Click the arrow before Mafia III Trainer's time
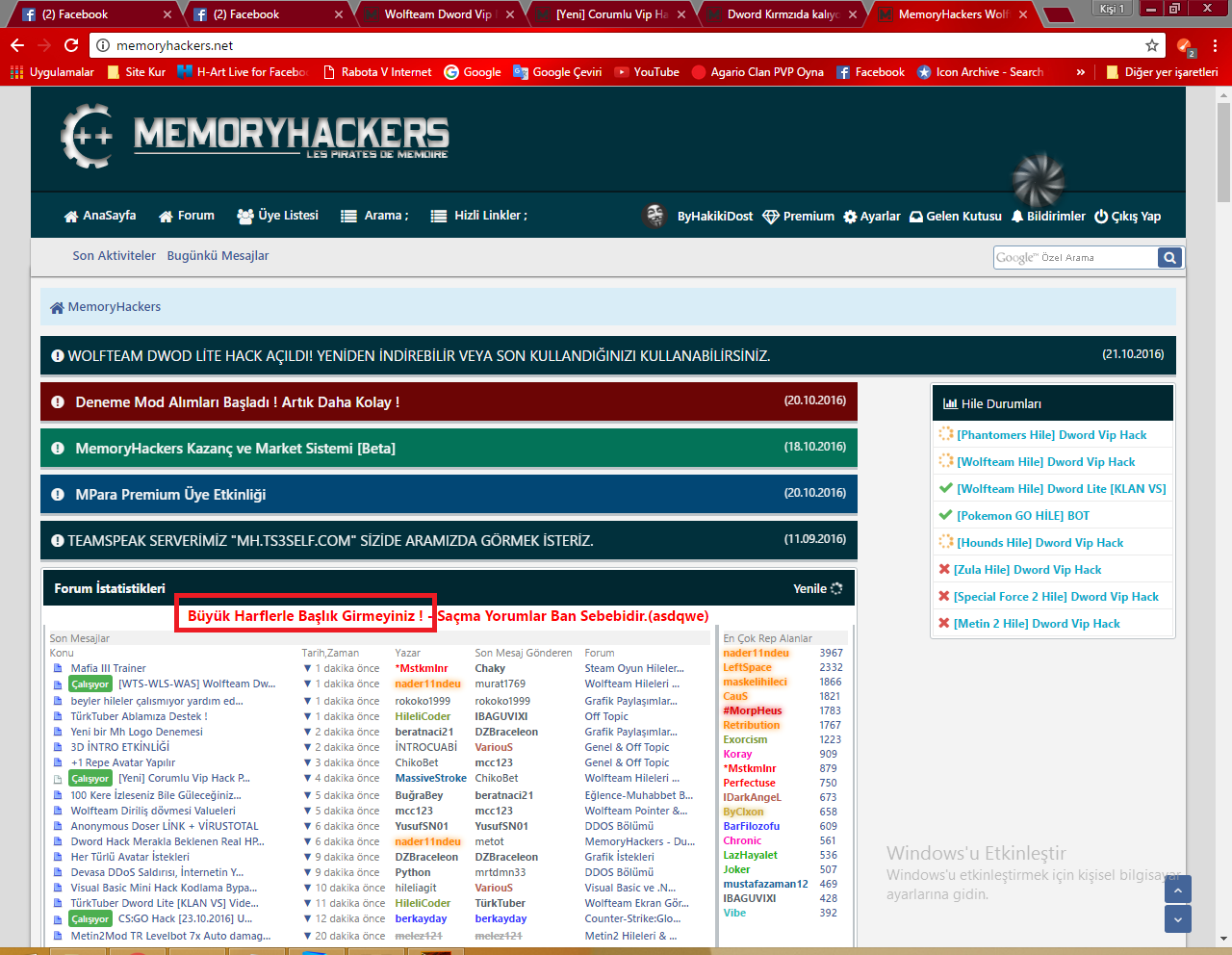Viewport: 1232px width, 955px height. click(307, 668)
